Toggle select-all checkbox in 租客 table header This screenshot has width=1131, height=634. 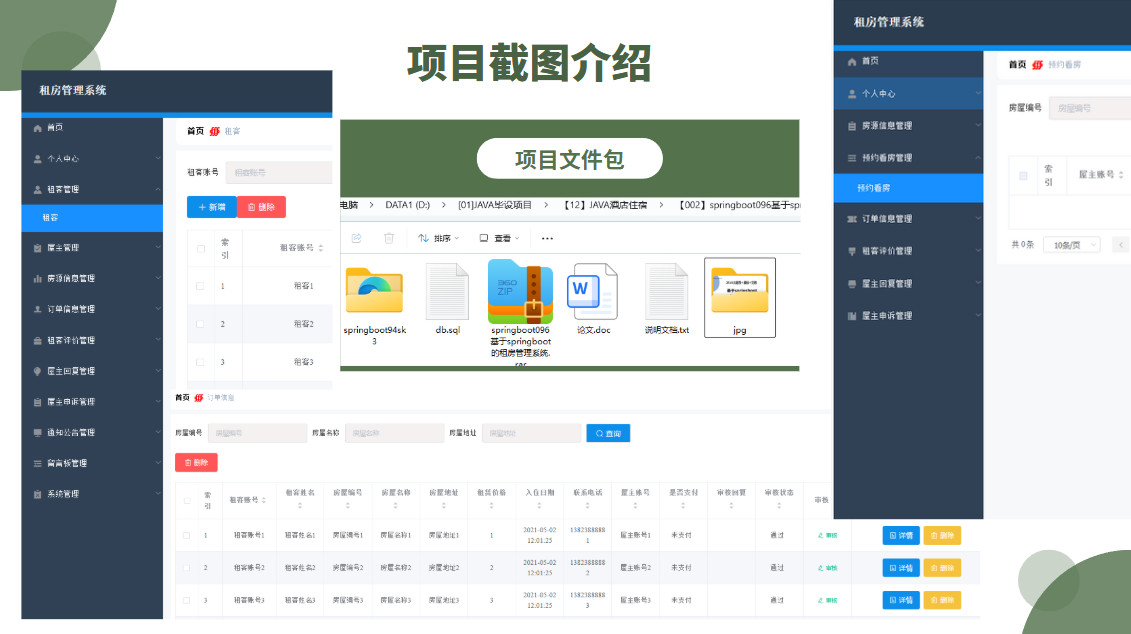[x=201, y=249]
